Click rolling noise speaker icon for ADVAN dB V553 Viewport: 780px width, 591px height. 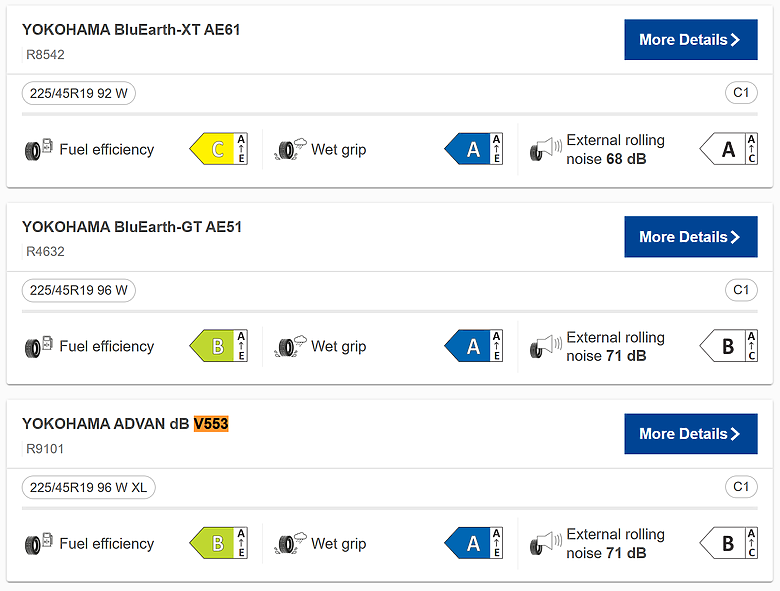point(544,544)
